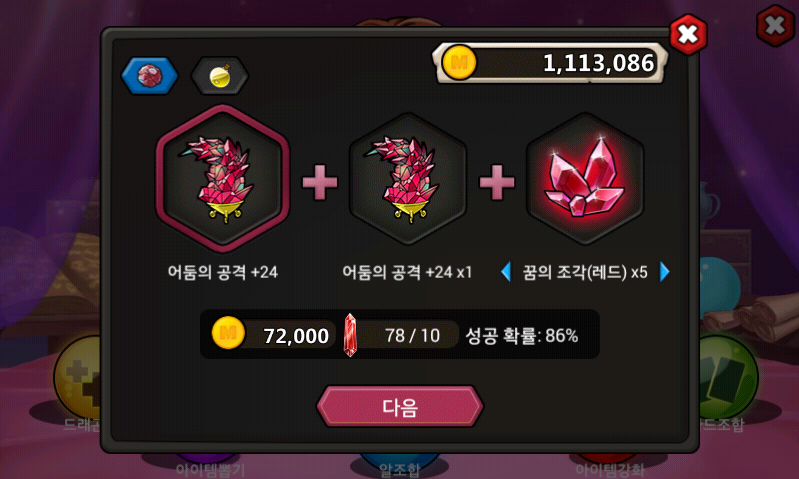Choose the second 어둠의 공격 +24 x1 material
799x479 pixels.
click(407, 178)
